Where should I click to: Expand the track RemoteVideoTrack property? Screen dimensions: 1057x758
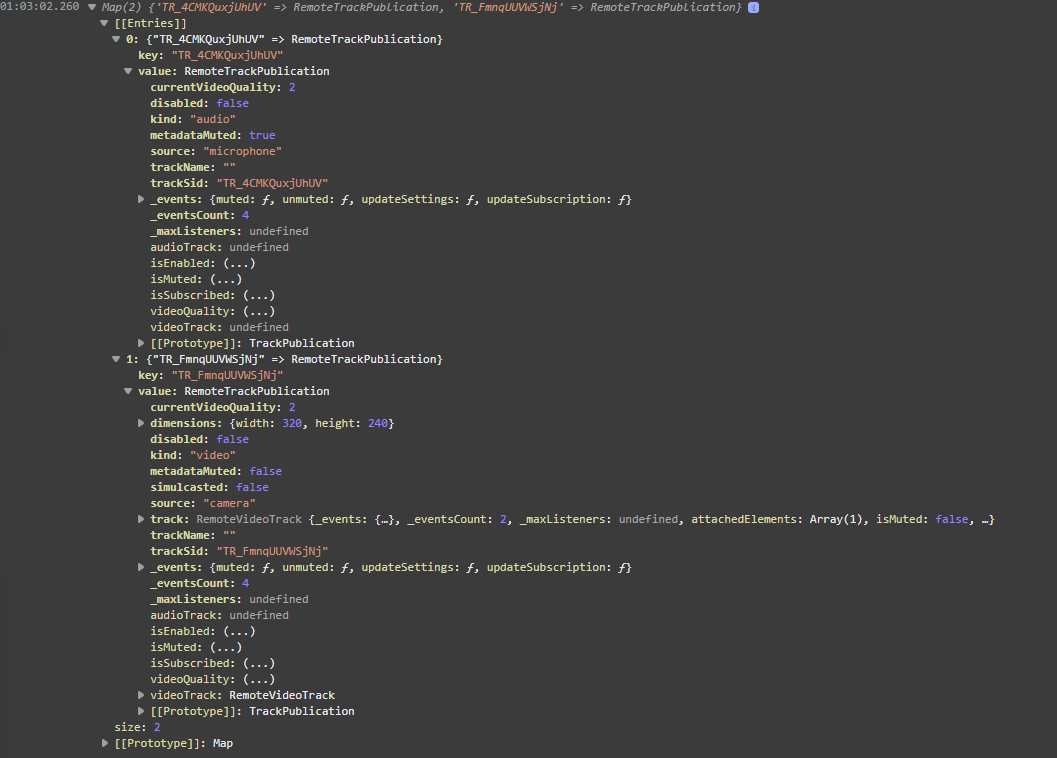click(140, 519)
